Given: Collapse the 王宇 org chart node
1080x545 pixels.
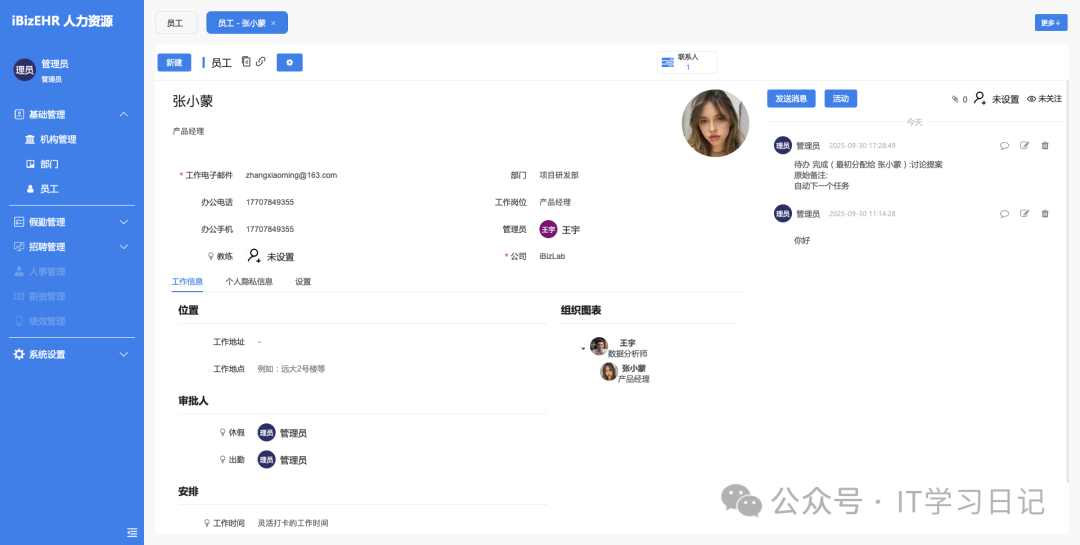Looking at the screenshot, I should (x=583, y=349).
